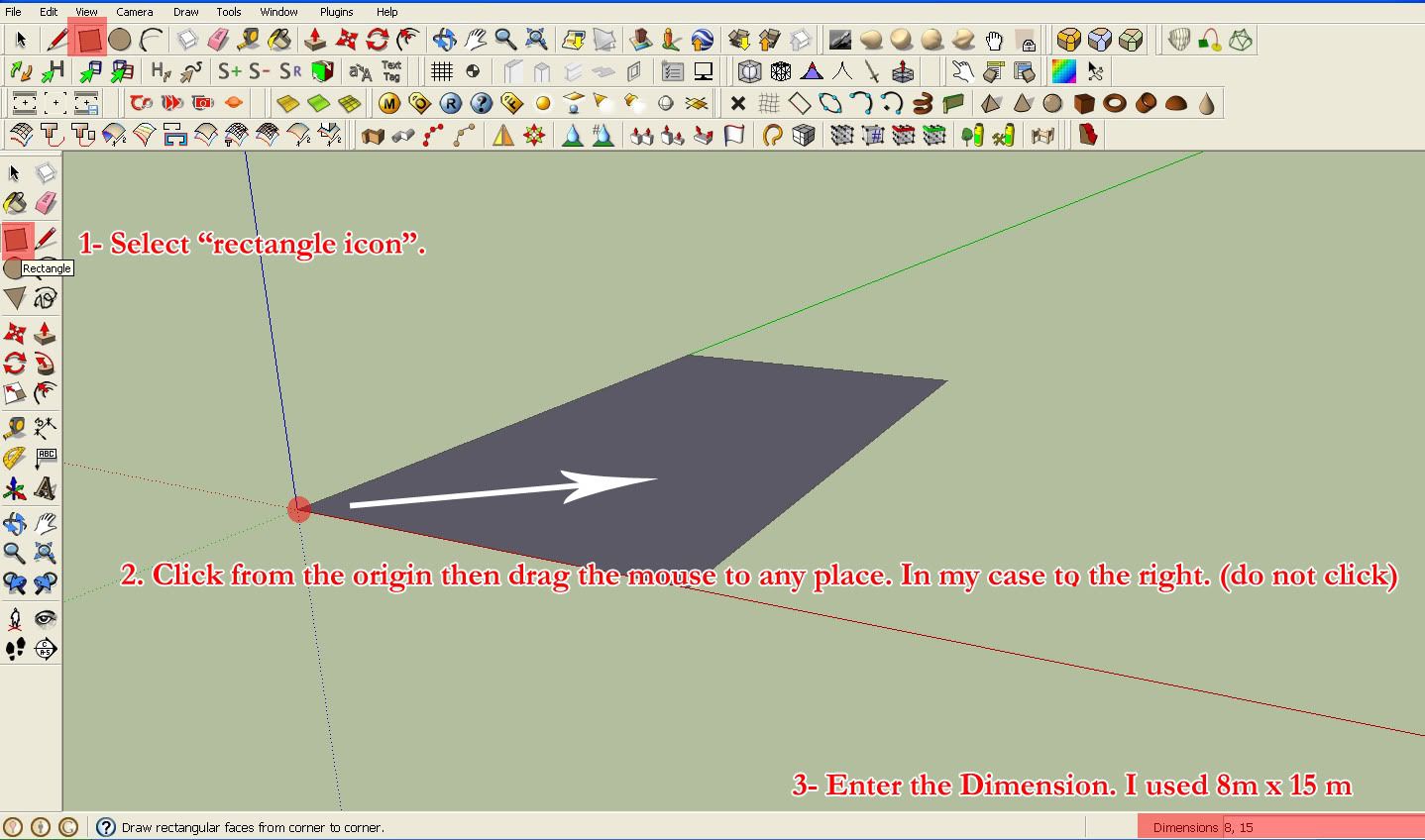Click the black X icon

[x=738, y=103]
